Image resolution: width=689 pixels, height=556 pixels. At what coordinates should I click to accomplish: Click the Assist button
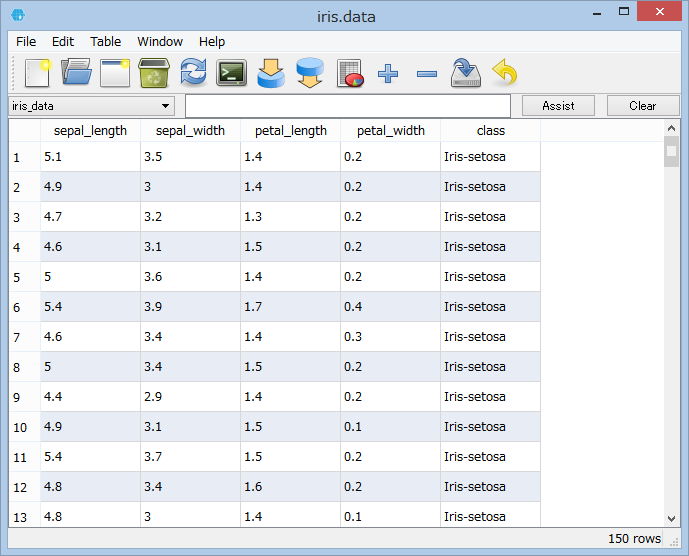[x=558, y=106]
